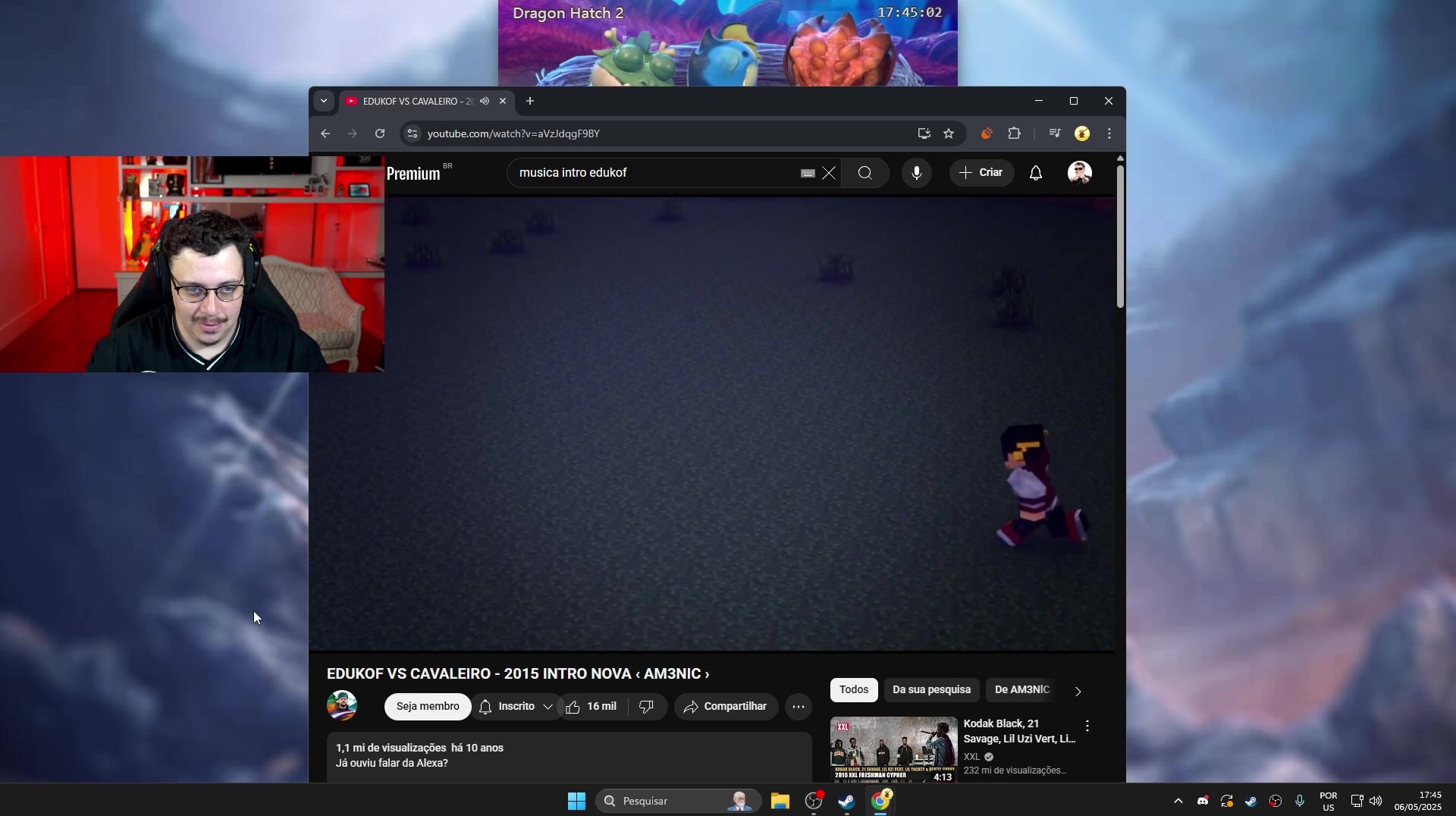Select the De AM3NIC chip

tap(1021, 690)
